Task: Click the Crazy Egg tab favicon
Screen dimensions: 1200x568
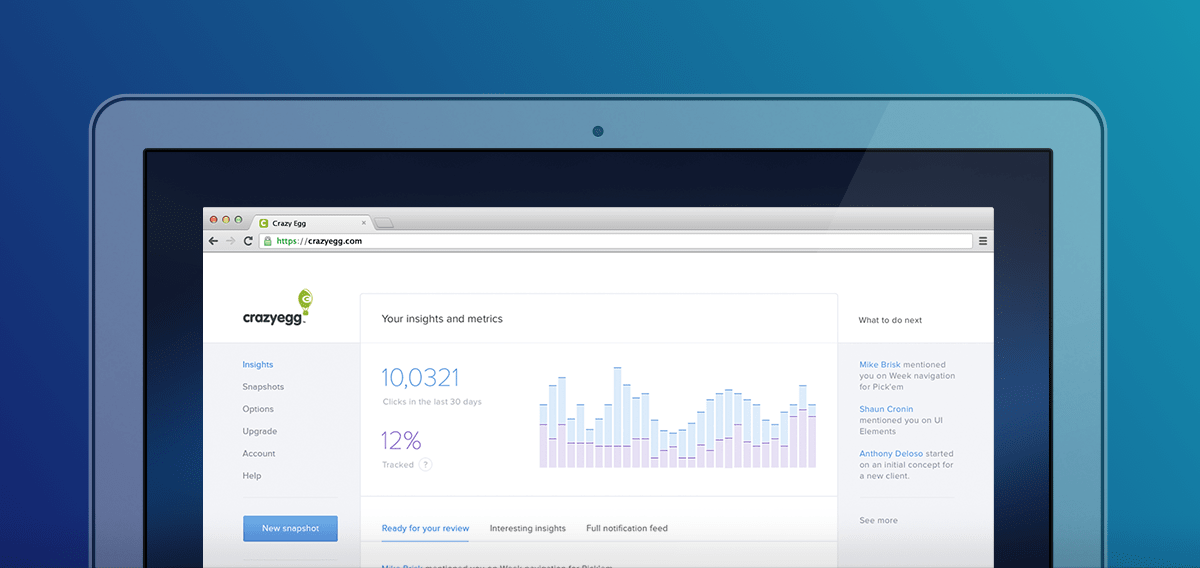Action: (x=263, y=223)
